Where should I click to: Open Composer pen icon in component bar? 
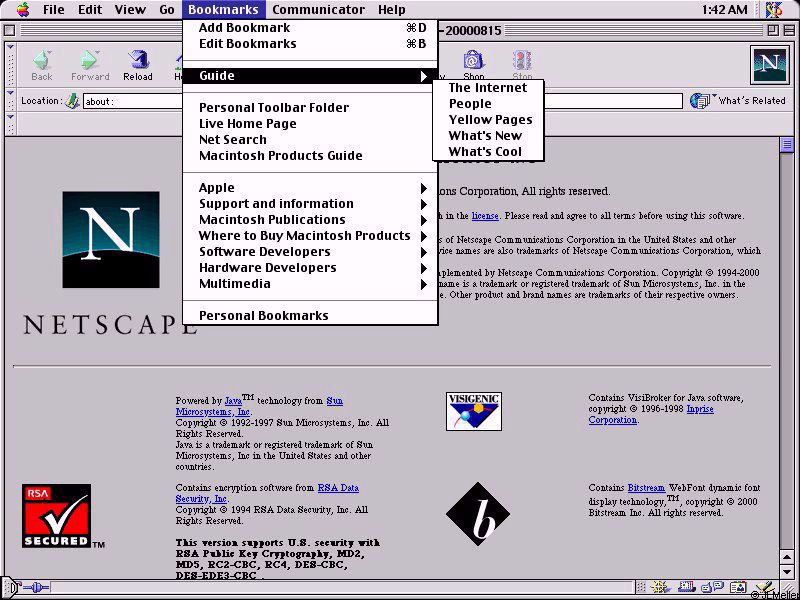(x=765, y=587)
